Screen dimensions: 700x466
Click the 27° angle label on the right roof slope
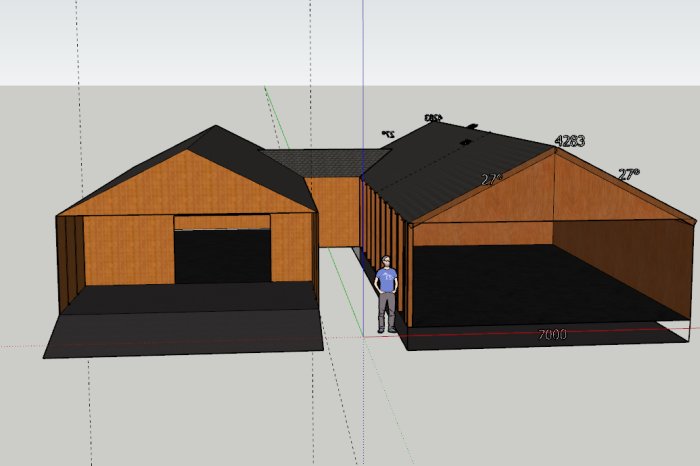[629, 174]
